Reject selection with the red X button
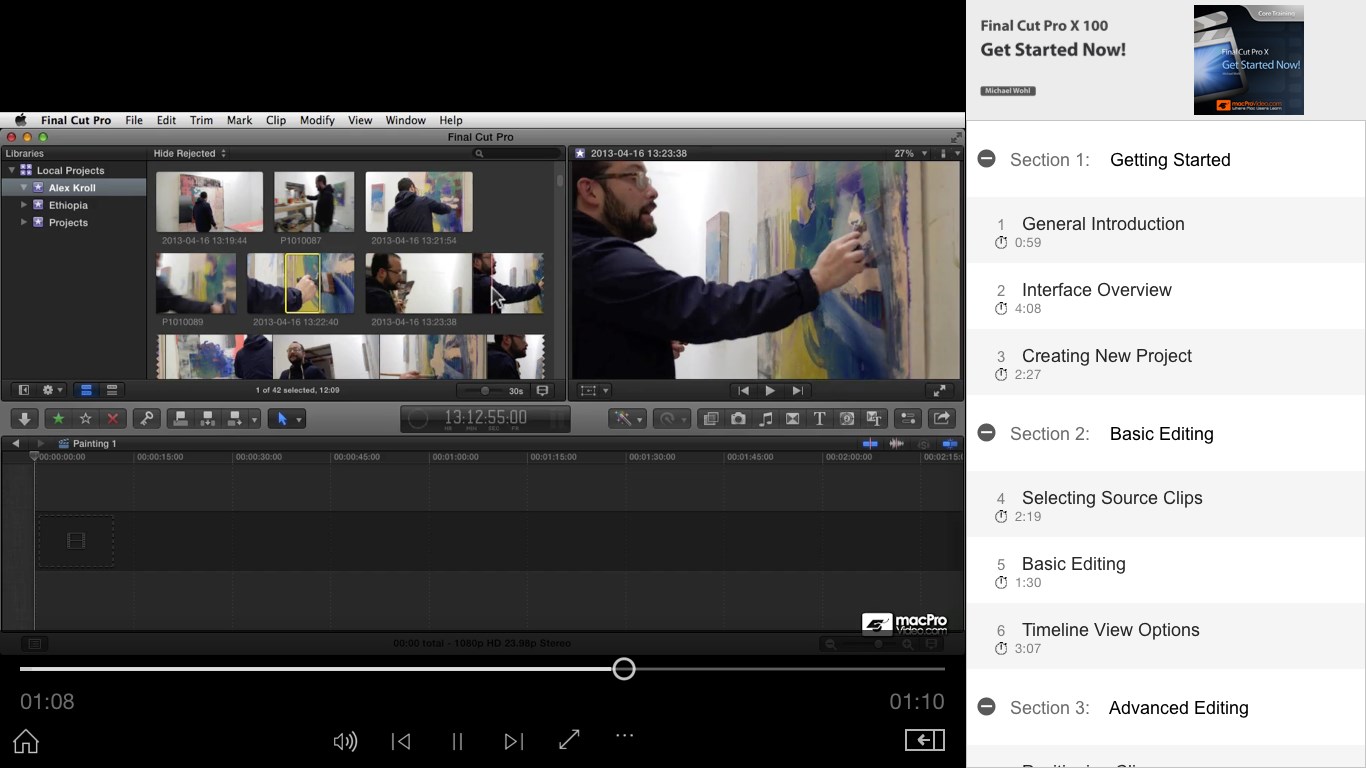The width and height of the screenshot is (1366, 768). coord(113,419)
